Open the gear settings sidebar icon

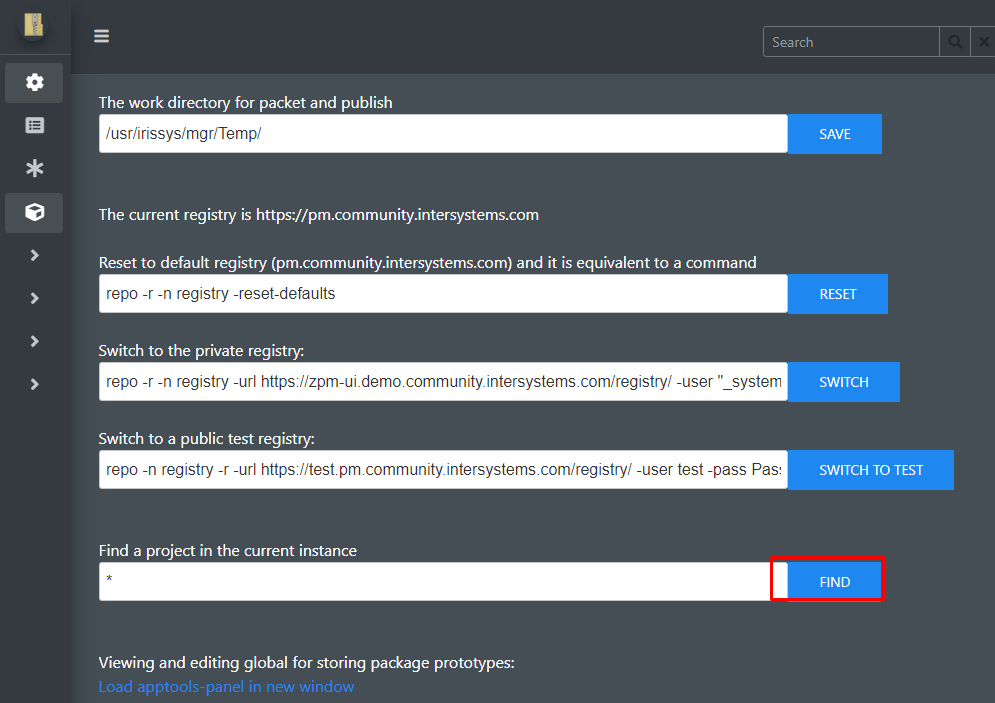(34, 82)
